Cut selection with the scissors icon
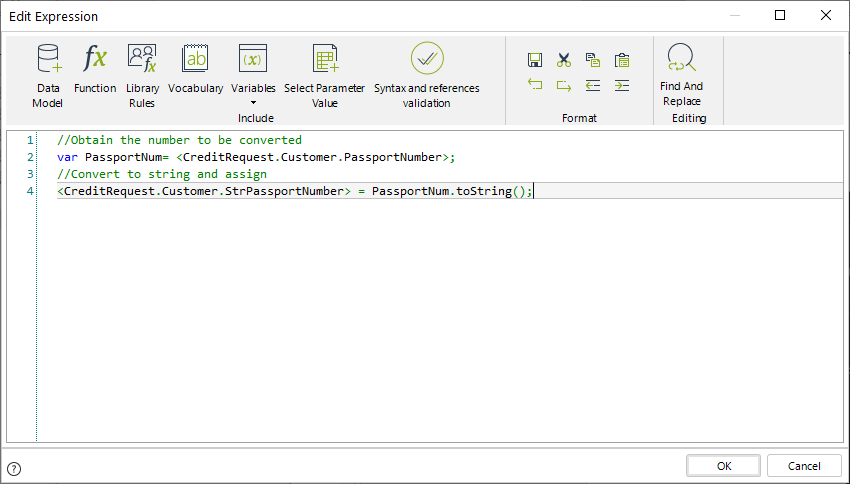The width and height of the screenshot is (850, 484). pos(564,60)
